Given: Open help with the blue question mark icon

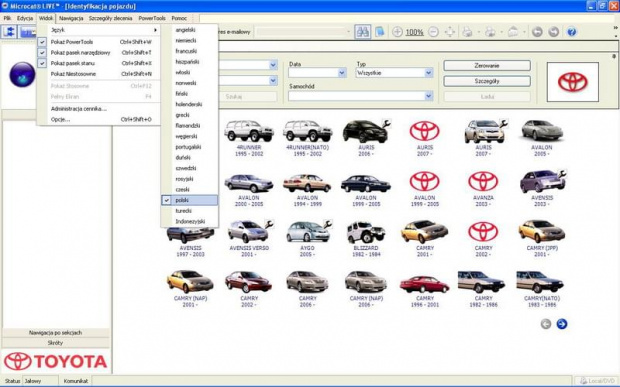Looking at the screenshot, I should tap(572, 32).
